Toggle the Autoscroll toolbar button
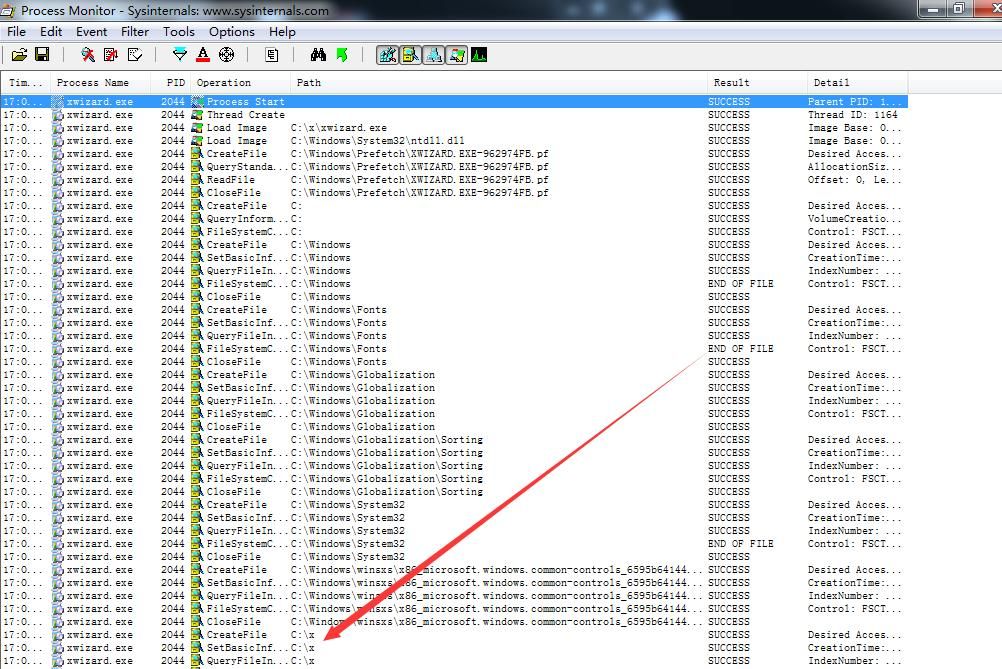This screenshot has width=1002, height=669. pos(111,55)
